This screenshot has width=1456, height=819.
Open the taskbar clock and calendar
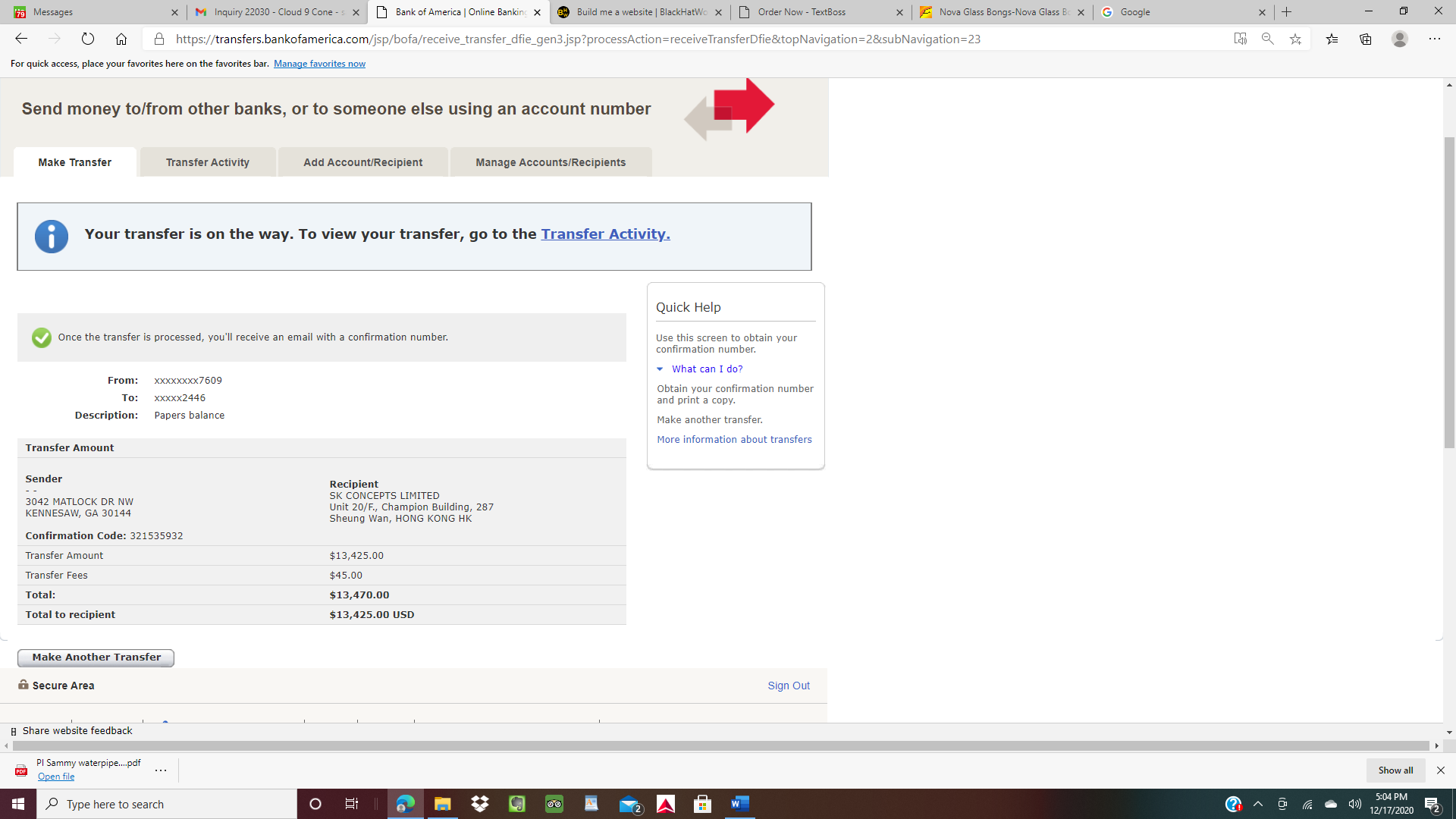click(1392, 804)
